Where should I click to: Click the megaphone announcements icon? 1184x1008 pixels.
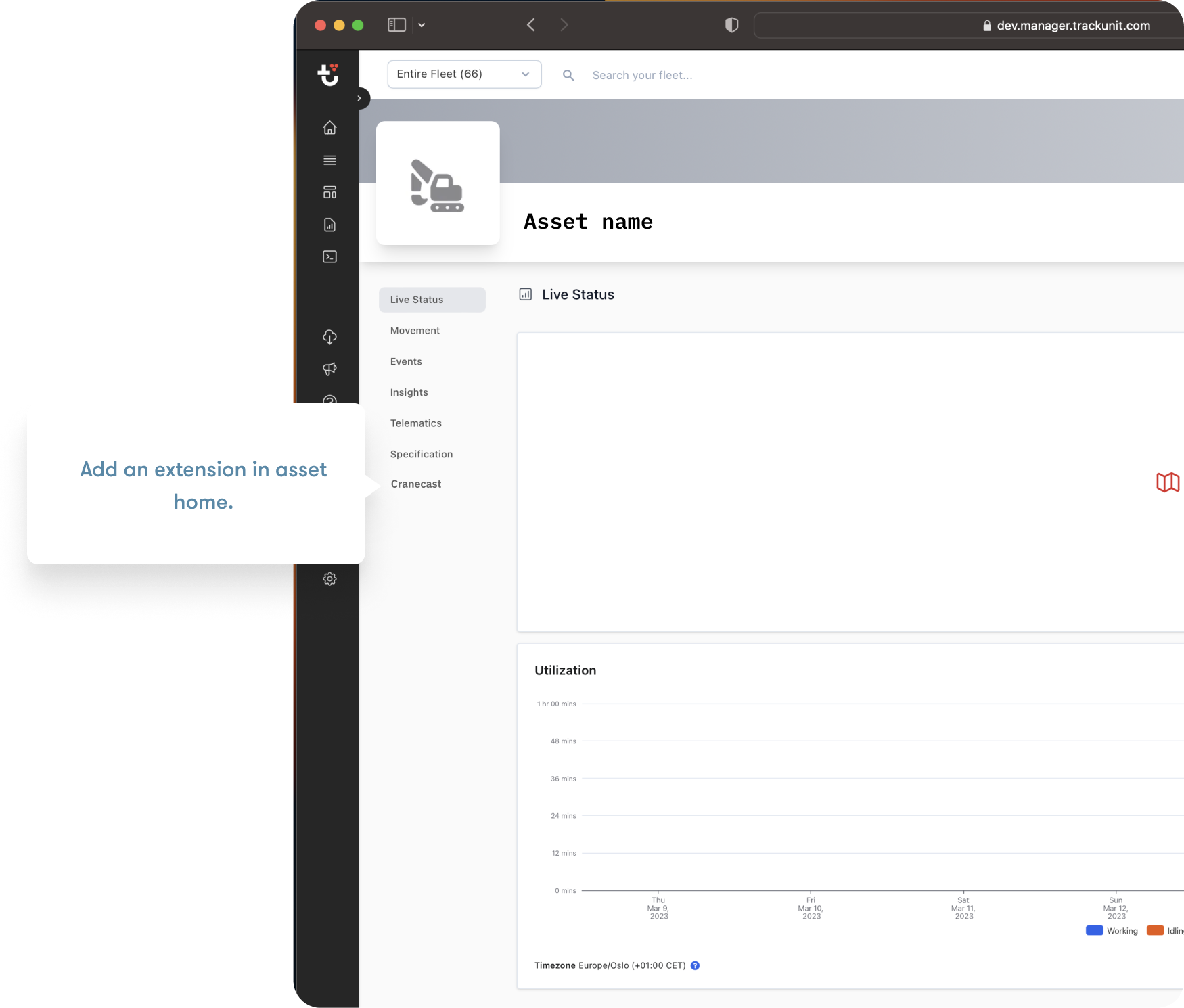pyautogui.click(x=329, y=369)
